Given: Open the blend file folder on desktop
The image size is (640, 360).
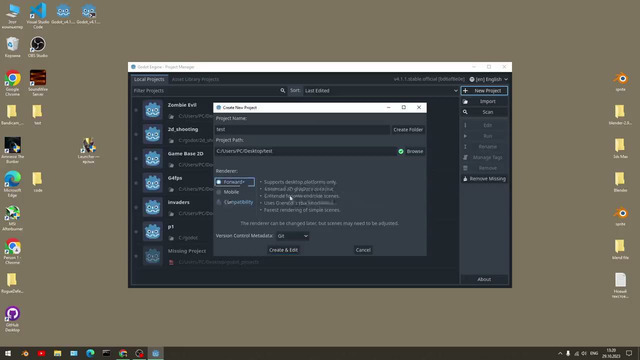Looking at the screenshot, I should pyautogui.click(x=620, y=249).
